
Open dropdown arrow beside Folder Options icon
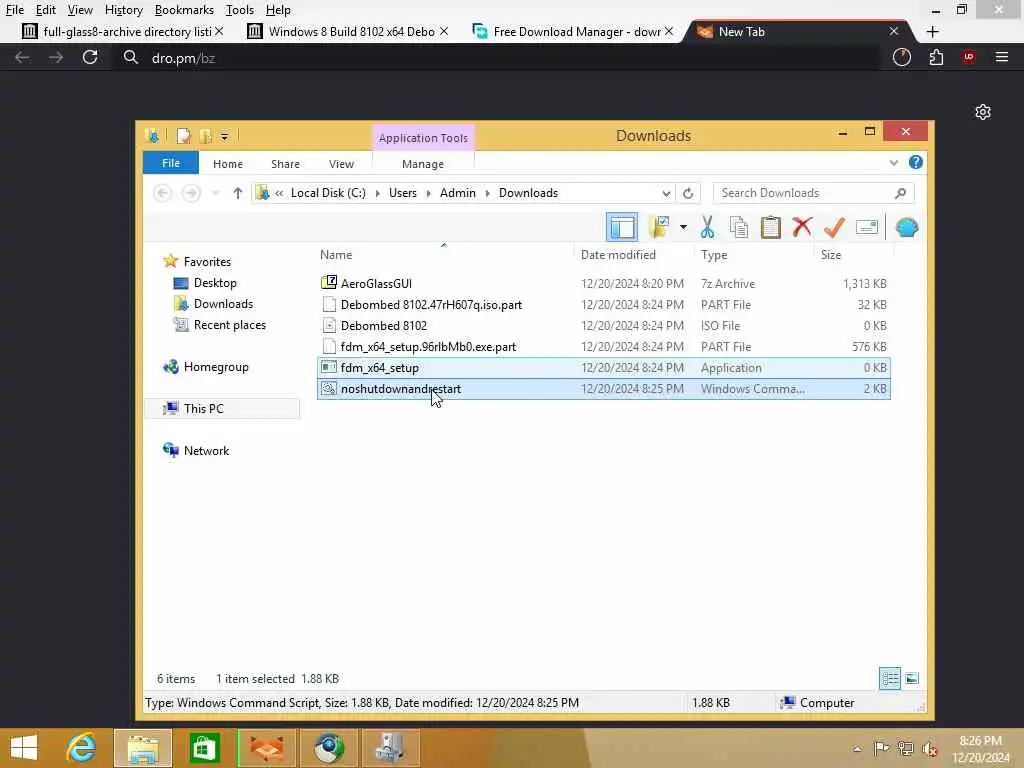(683, 227)
